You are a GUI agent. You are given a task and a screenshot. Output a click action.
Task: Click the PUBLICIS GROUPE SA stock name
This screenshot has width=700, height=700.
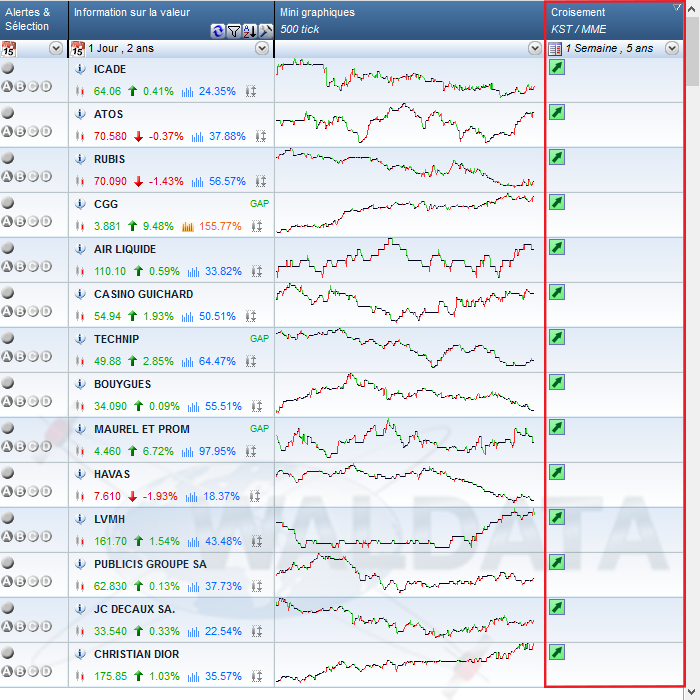pyautogui.click(x=150, y=564)
